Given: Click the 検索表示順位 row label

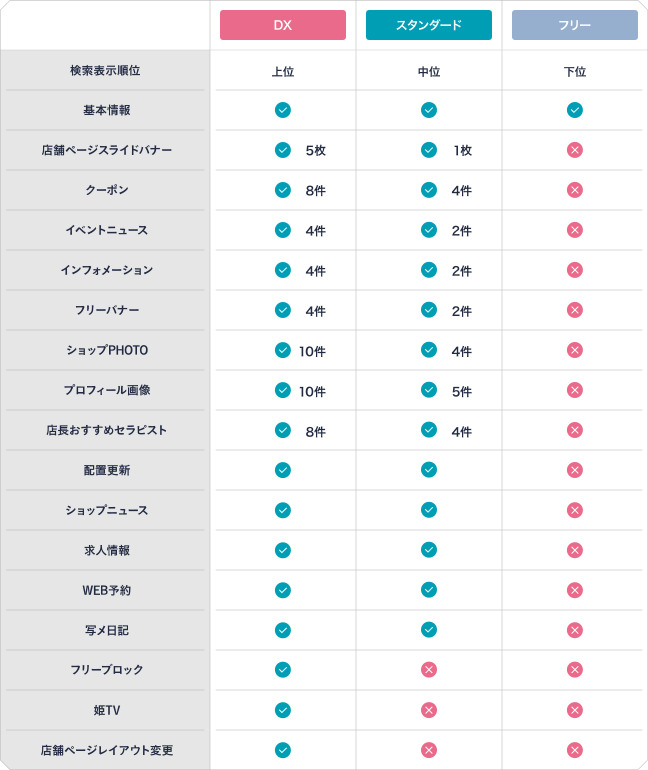Looking at the screenshot, I should pos(105,71).
